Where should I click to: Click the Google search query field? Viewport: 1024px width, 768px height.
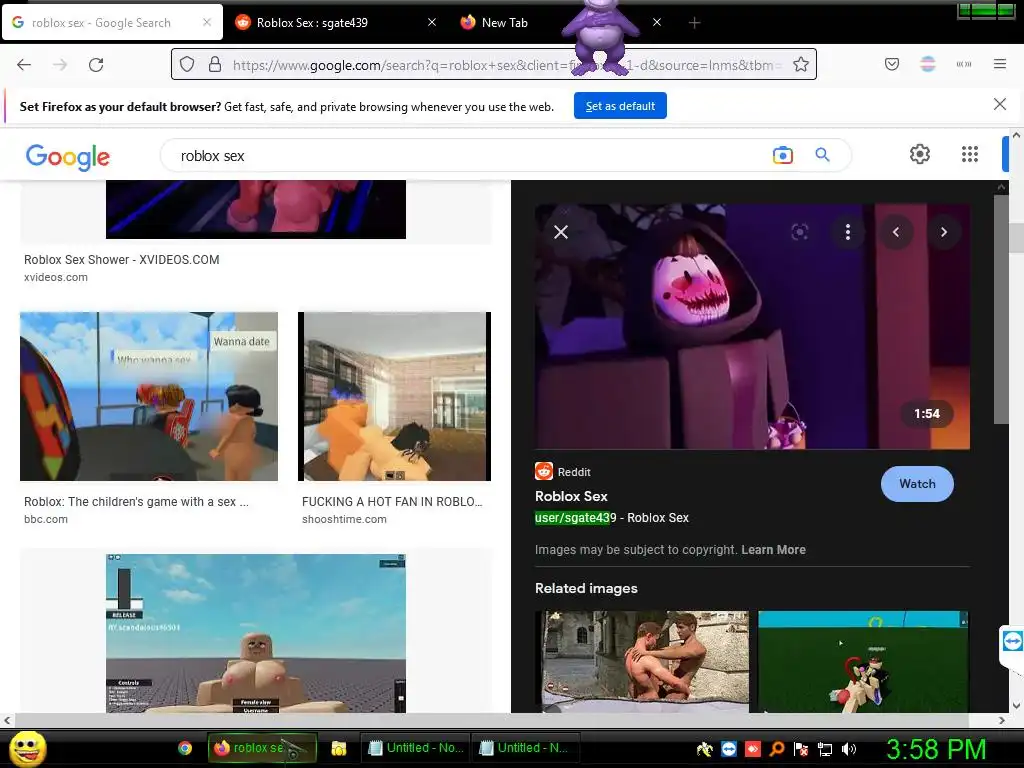tap(470, 156)
